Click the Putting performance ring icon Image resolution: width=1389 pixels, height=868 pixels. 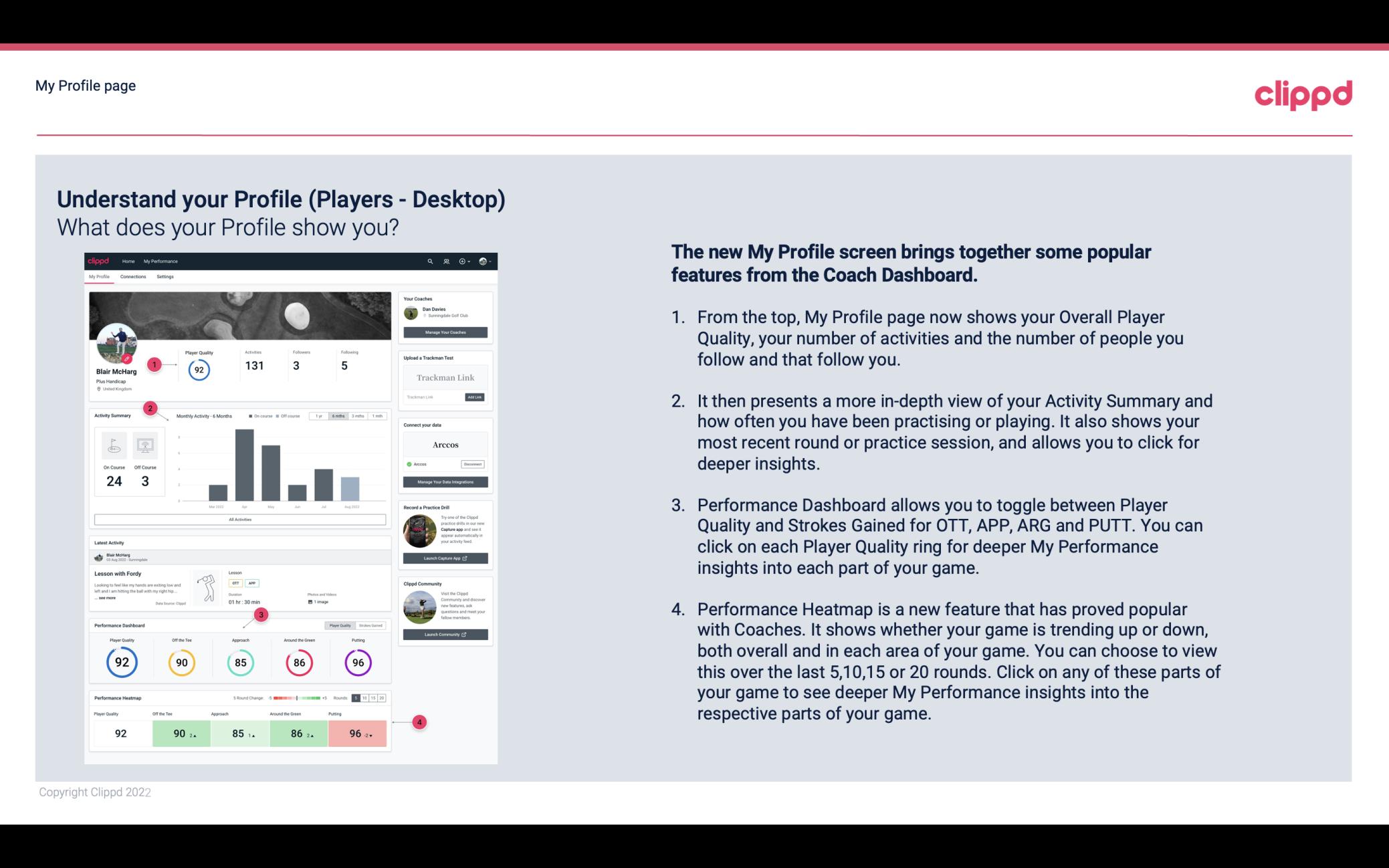358,662
